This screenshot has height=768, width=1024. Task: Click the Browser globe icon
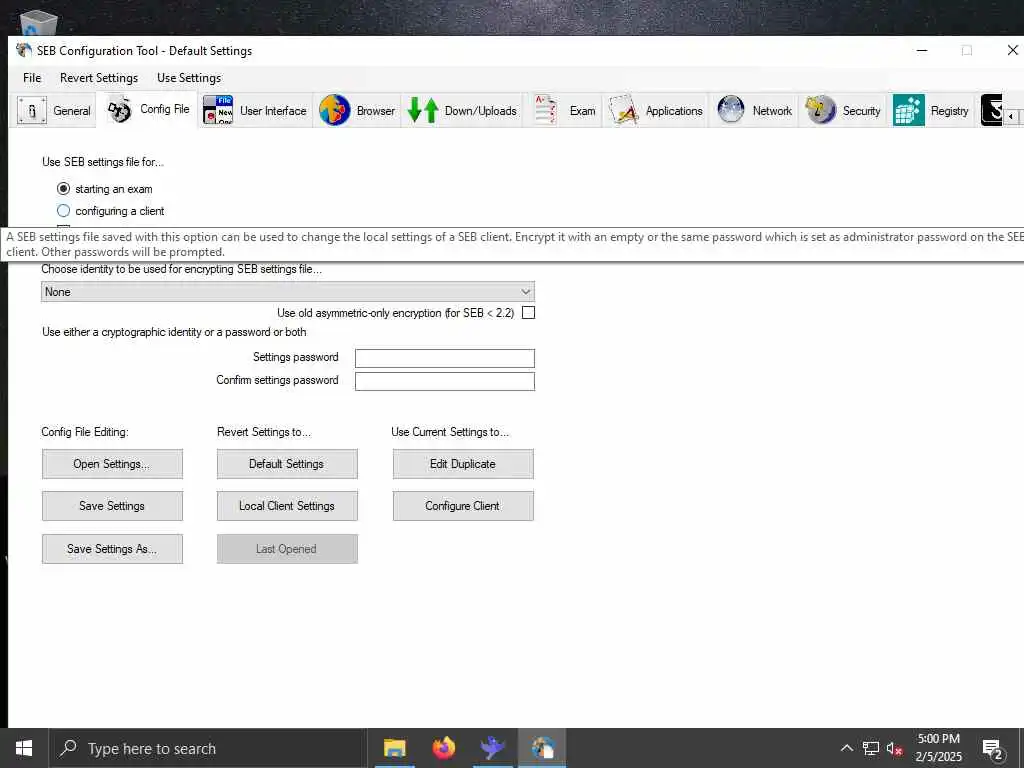tap(335, 110)
